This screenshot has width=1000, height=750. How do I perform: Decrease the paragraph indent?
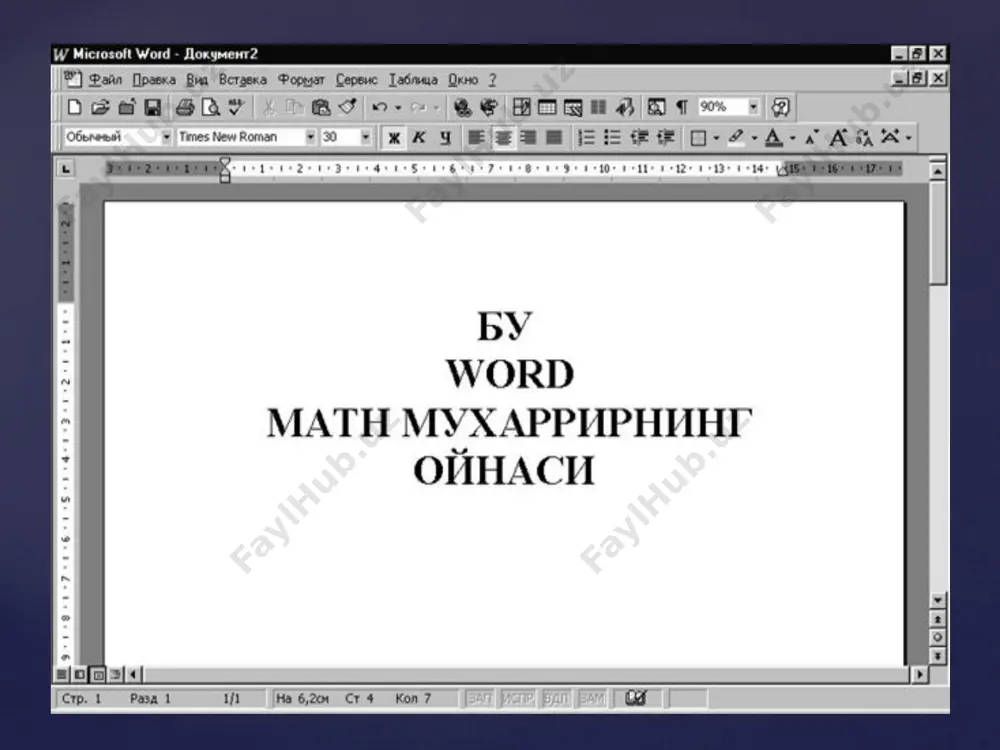tap(639, 137)
